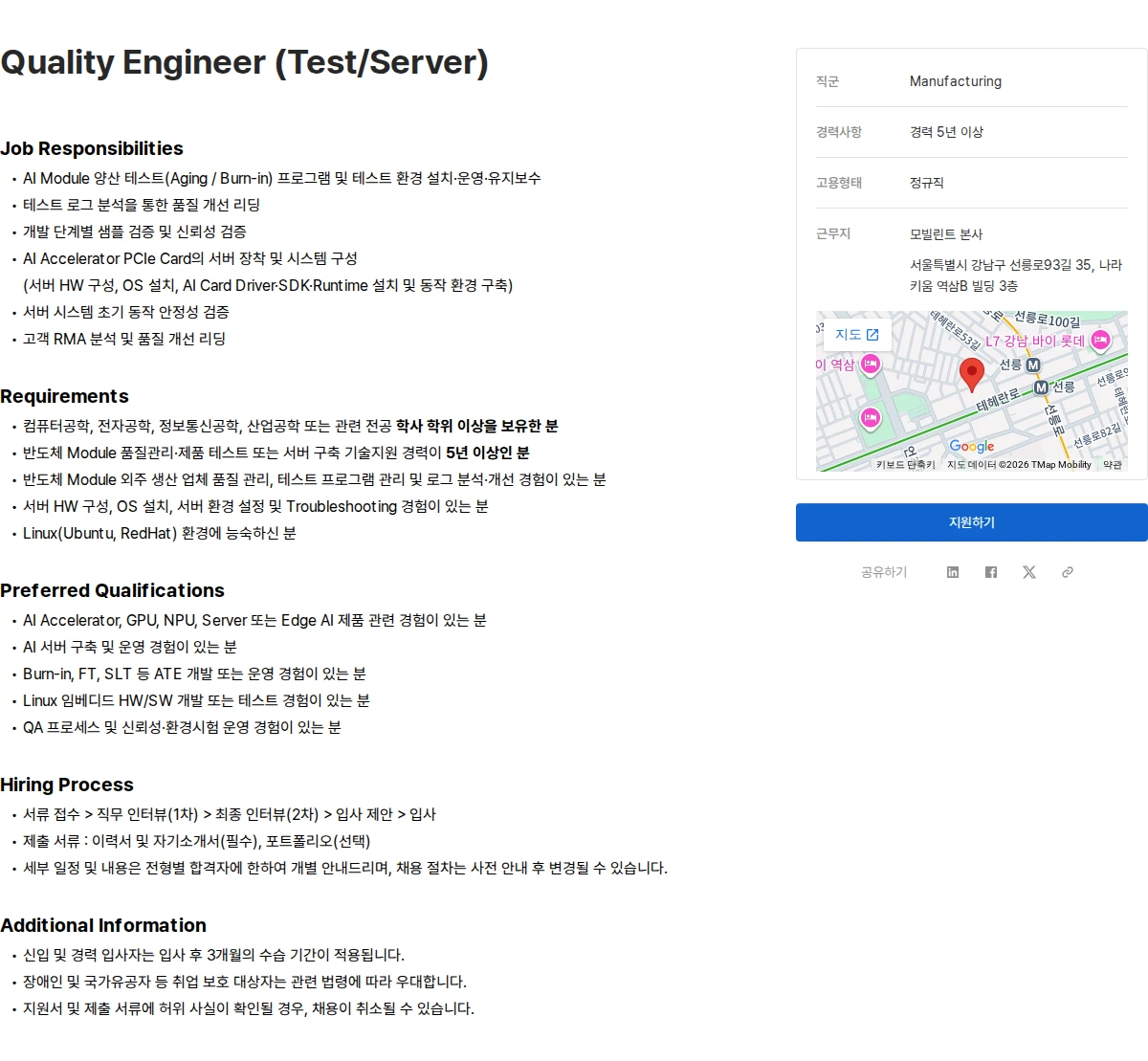Copy the job posting link icon
Viewport: 1148px width, 1061px height.
point(1068,572)
